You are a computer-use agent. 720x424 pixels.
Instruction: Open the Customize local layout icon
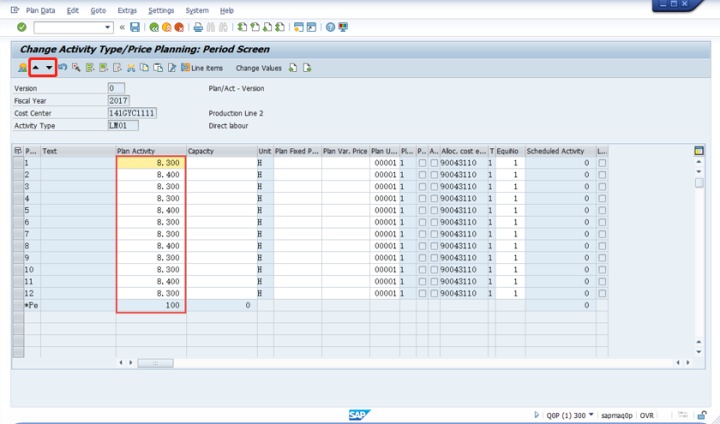coord(343,28)
